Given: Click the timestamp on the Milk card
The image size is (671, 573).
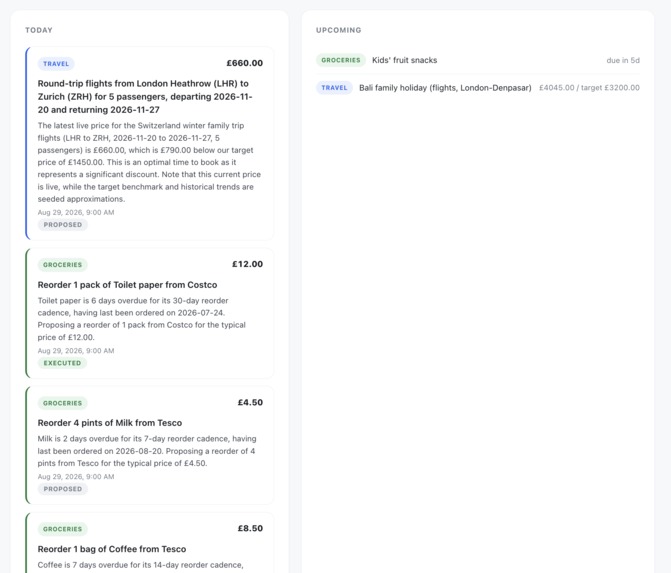Looking at the screenshot, I should [76, 477].
